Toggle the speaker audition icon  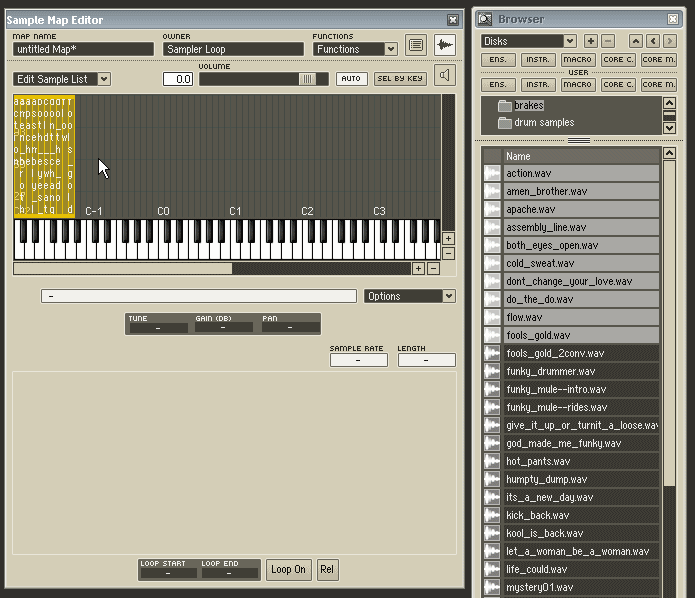[445, 75]
